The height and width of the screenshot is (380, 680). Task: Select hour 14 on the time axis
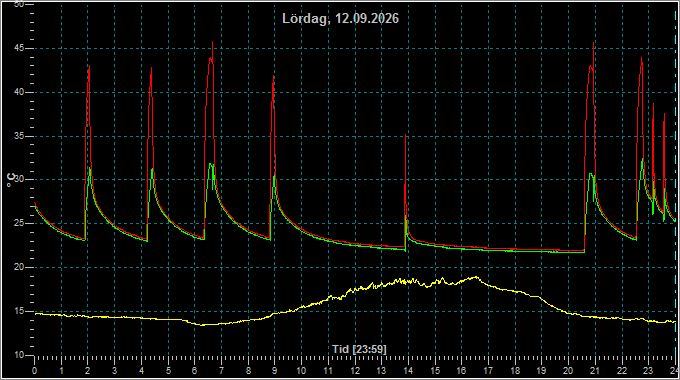point(408,371)
